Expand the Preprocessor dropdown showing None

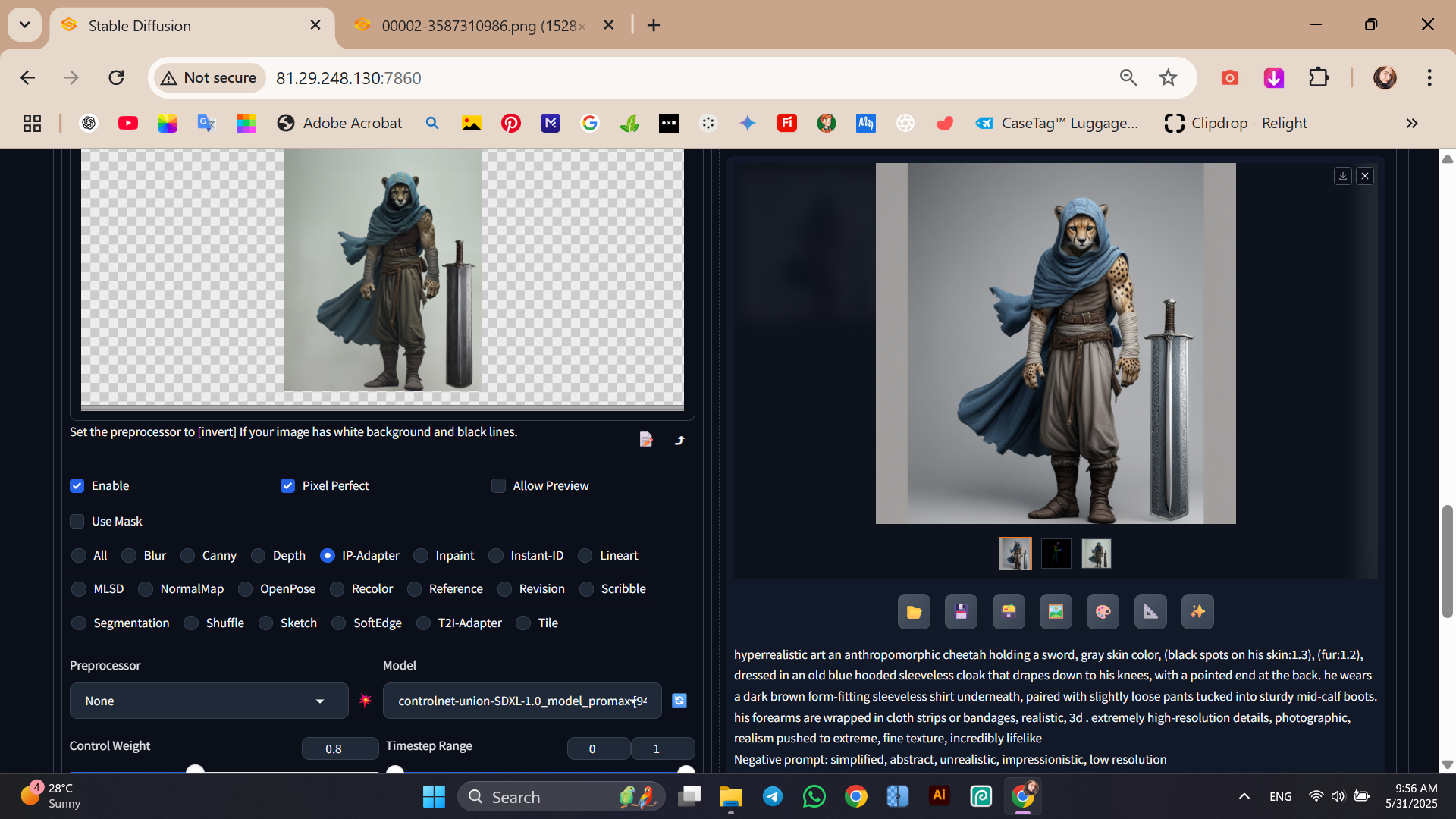pos(209,701)
